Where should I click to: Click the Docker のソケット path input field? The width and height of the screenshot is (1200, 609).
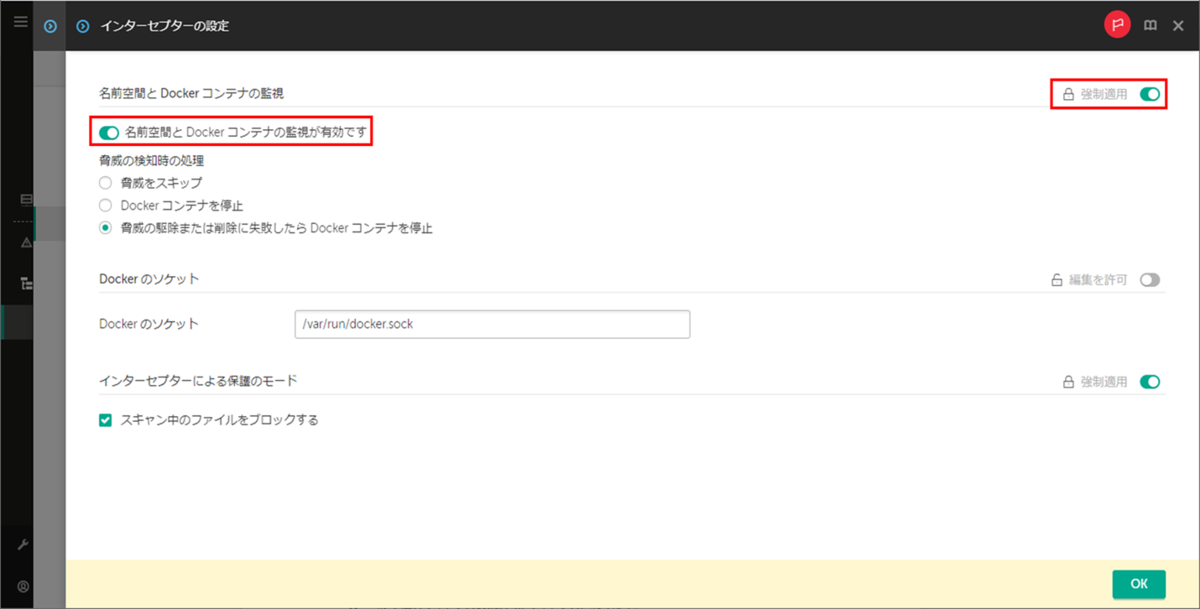pos(492,324)
